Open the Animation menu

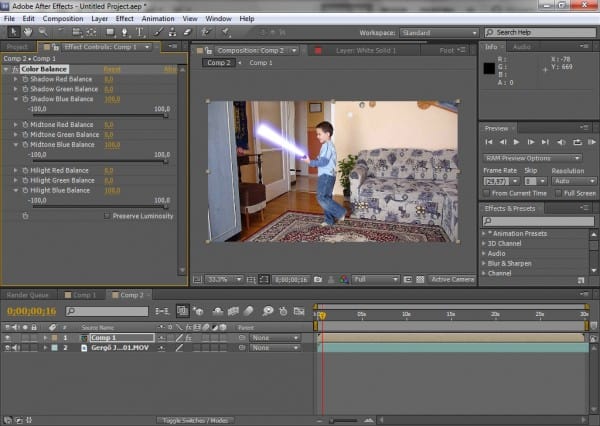click(158, 18)
